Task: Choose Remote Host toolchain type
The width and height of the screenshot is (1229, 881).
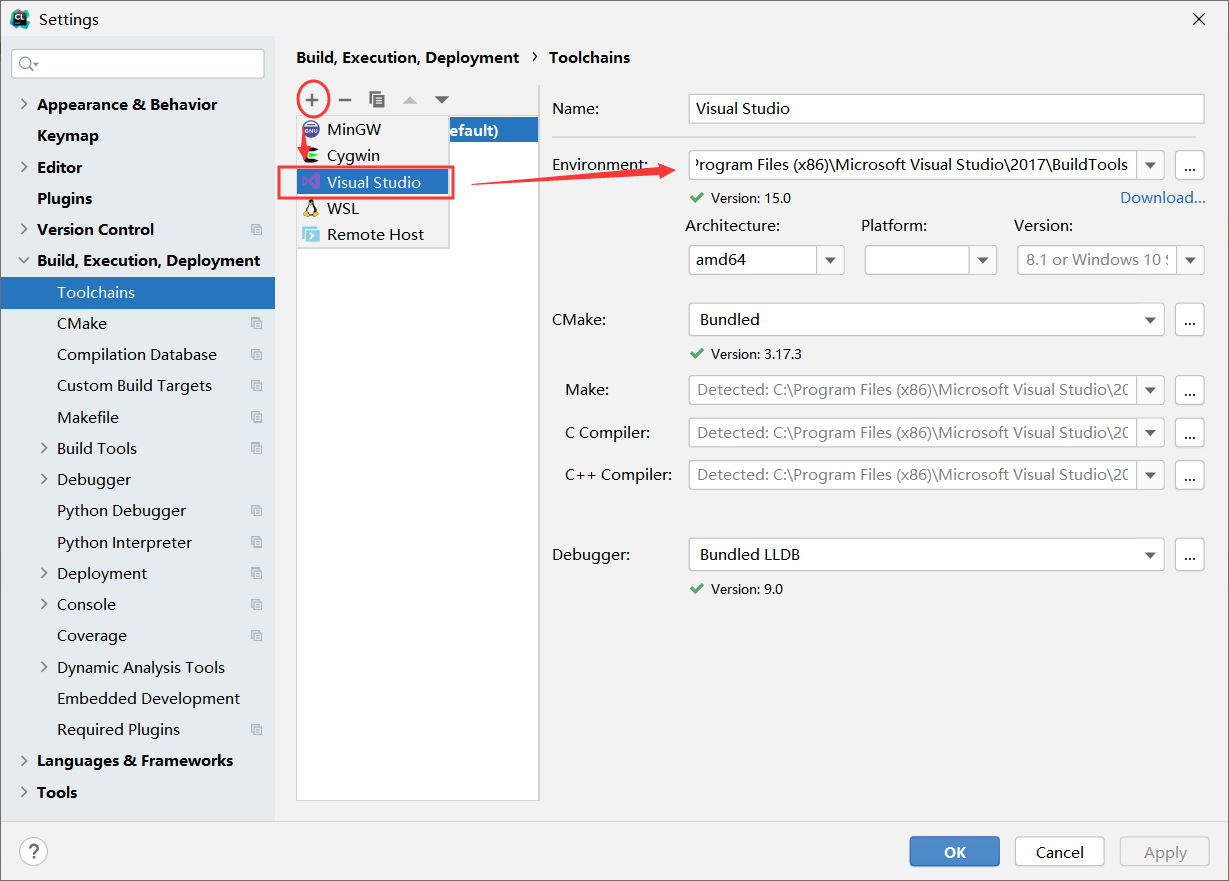Action: tap(373, 234)
